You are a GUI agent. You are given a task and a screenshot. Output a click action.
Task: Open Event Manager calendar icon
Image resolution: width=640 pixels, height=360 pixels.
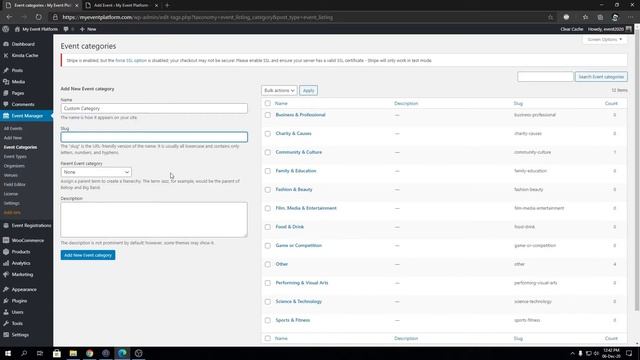(6, 116)
